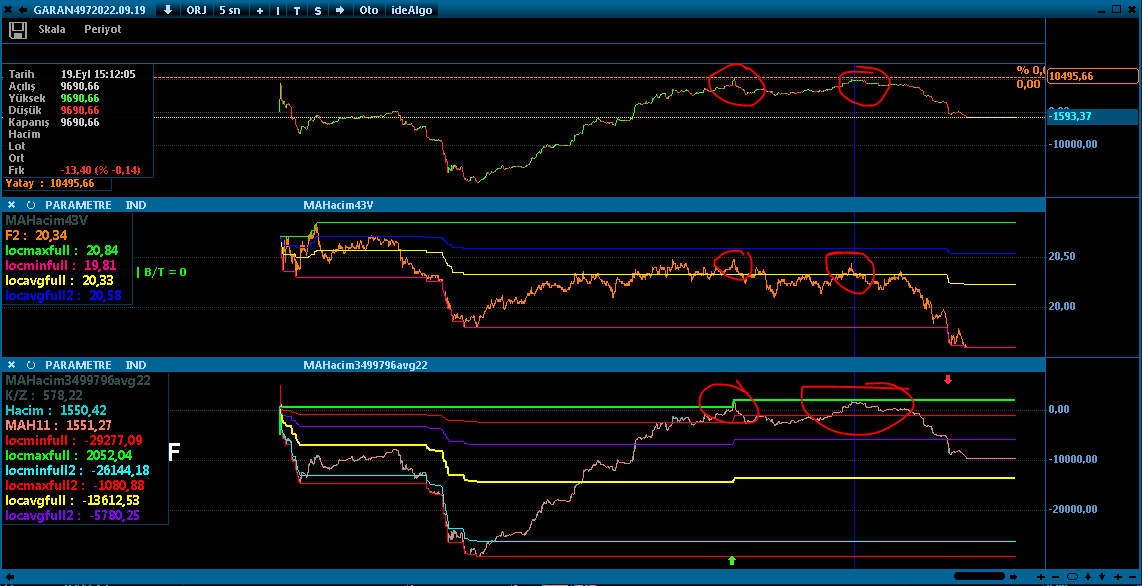The height and width of the screenshot is (586, 1142).
Task: Click the MAHacim3499796avg22 panel title text
Action: pyautogui.click(x=365, y=365)
